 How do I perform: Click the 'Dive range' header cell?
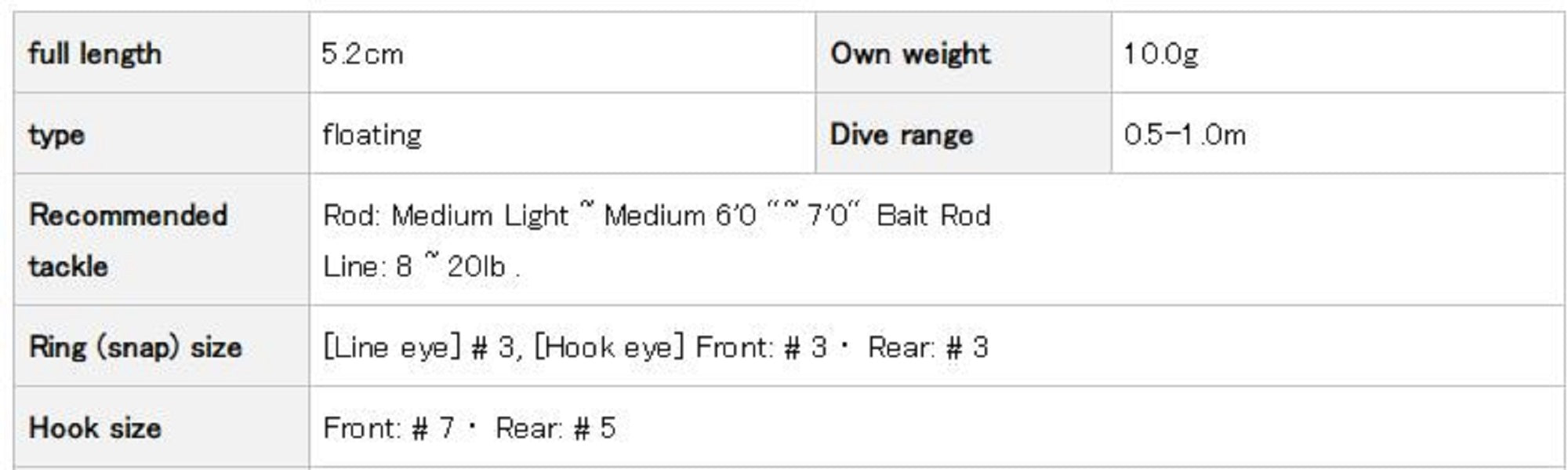pos(902,135)
